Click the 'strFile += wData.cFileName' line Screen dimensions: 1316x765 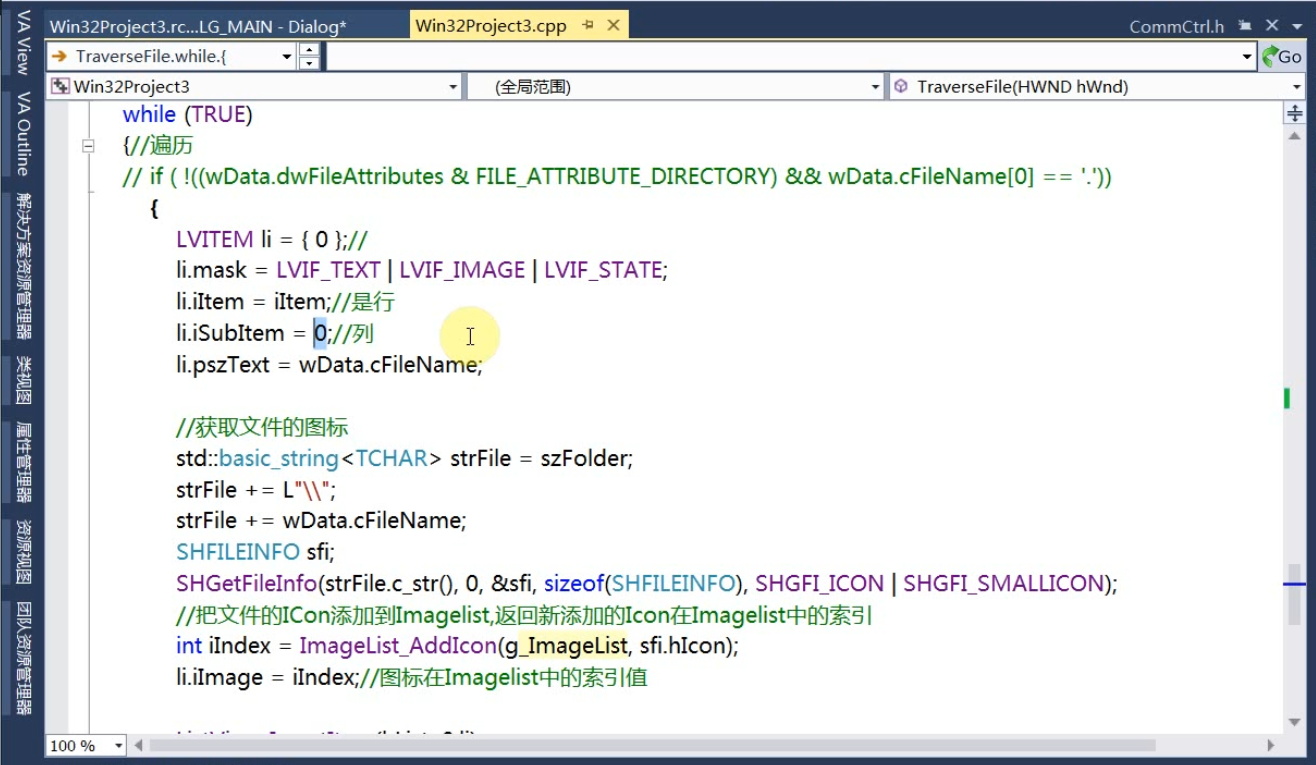pyautogui.click(x=321, y=521)
